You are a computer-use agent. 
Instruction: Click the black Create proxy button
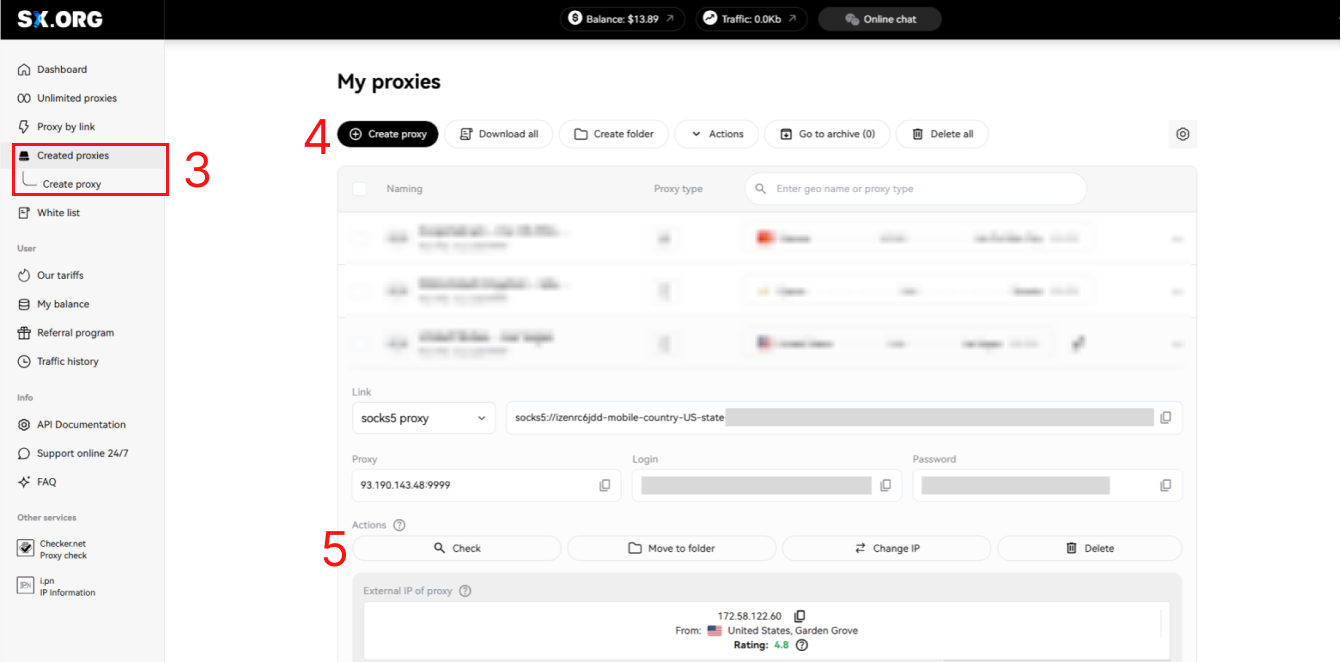(x=387, y=134)
